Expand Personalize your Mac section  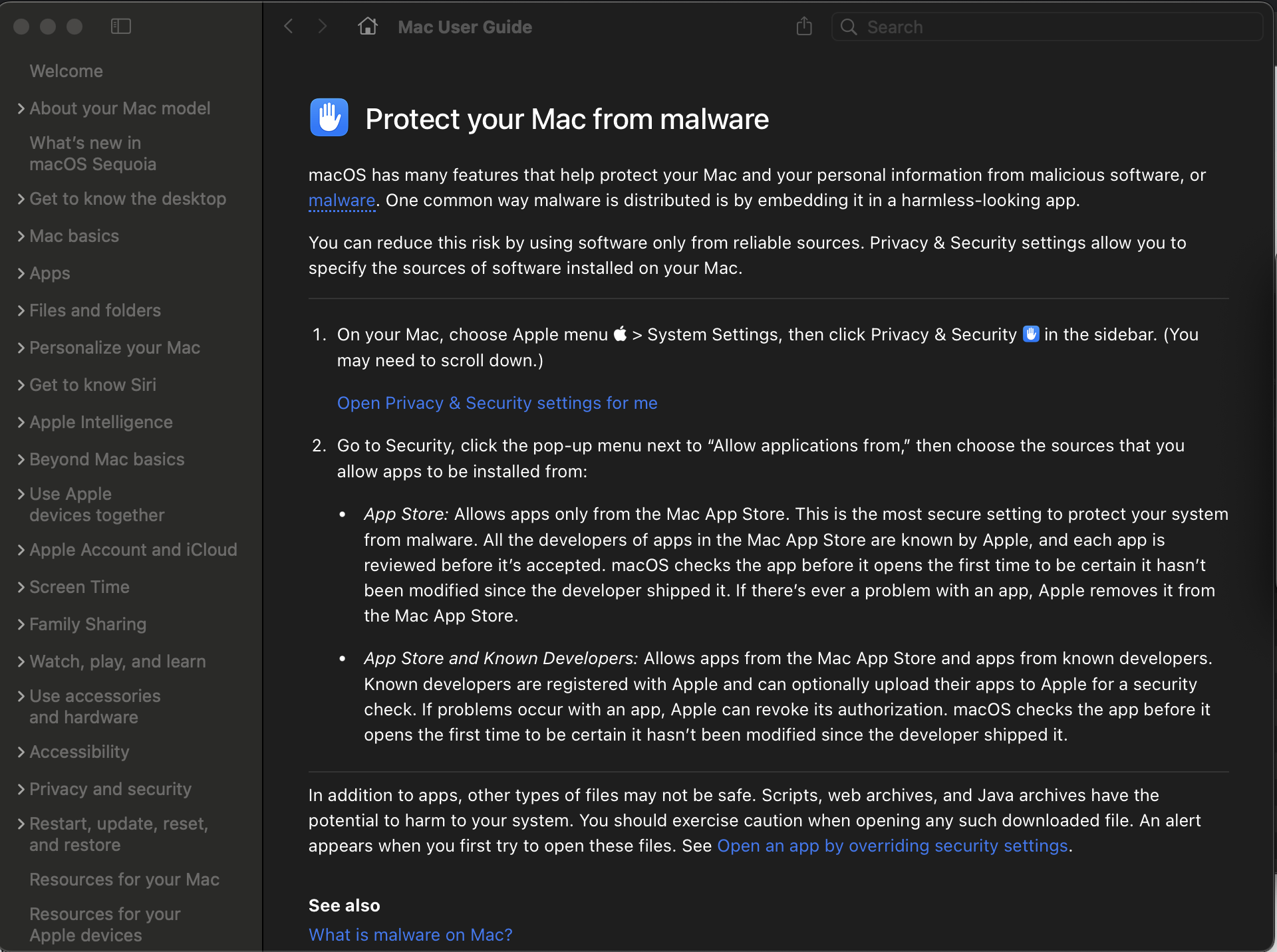click(x=21, y=348)
